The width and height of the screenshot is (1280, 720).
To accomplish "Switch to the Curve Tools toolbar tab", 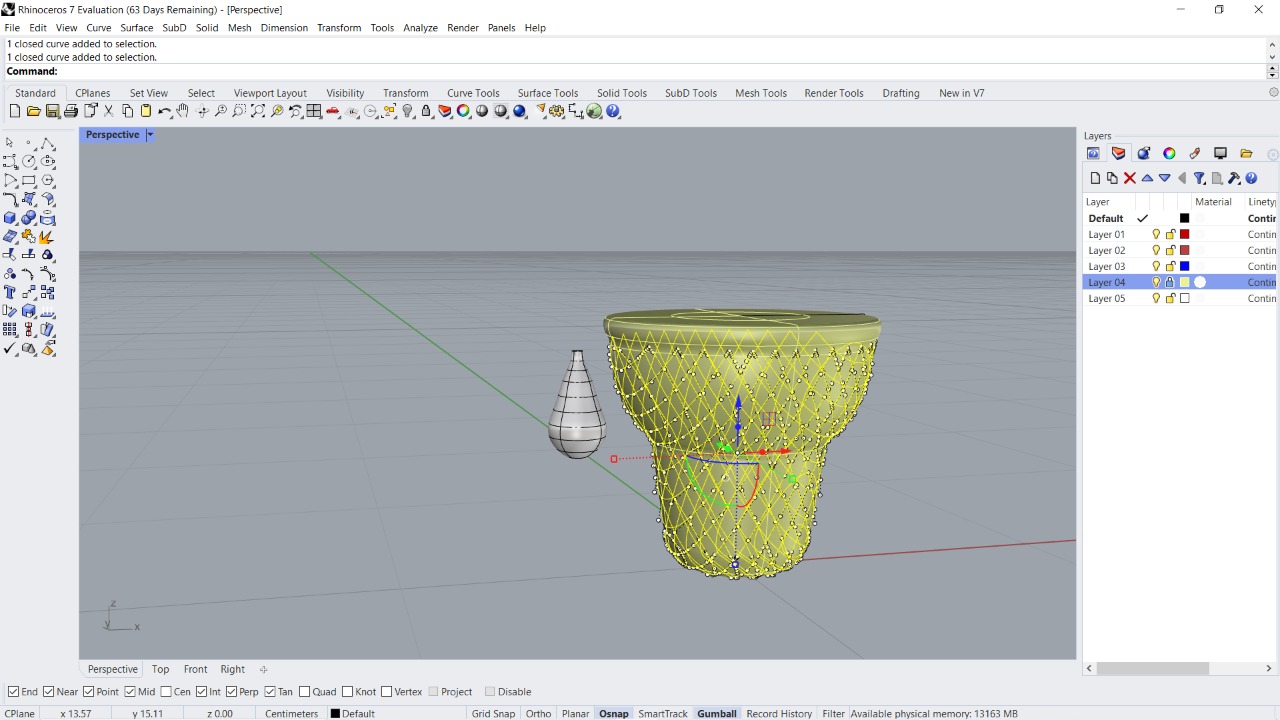I will pyautogui.click(x=473, y=93).
